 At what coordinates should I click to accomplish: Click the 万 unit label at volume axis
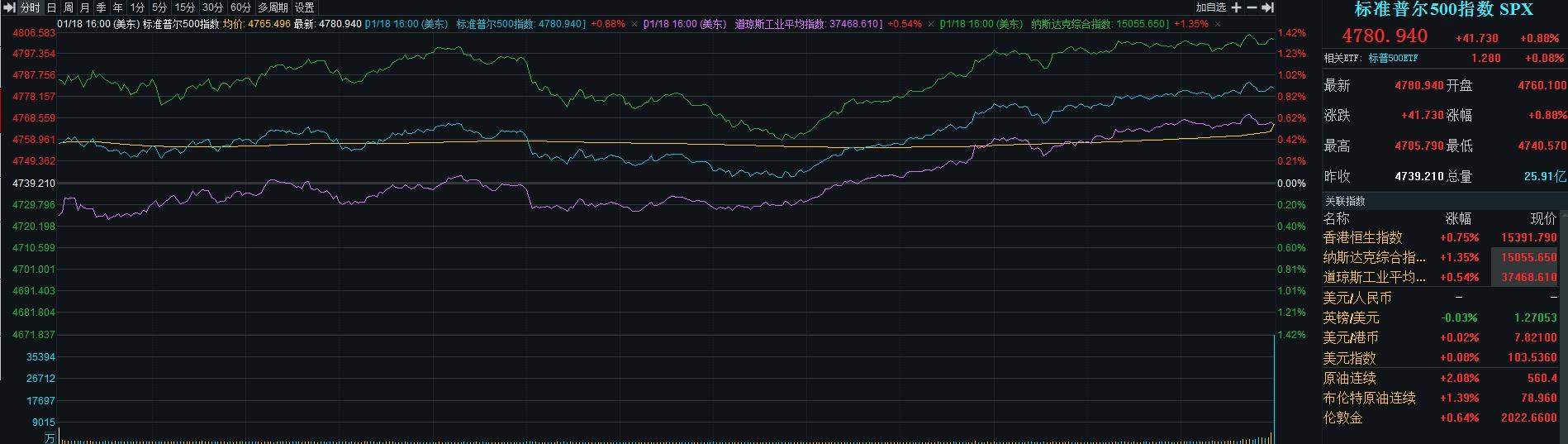click(50, 437)
